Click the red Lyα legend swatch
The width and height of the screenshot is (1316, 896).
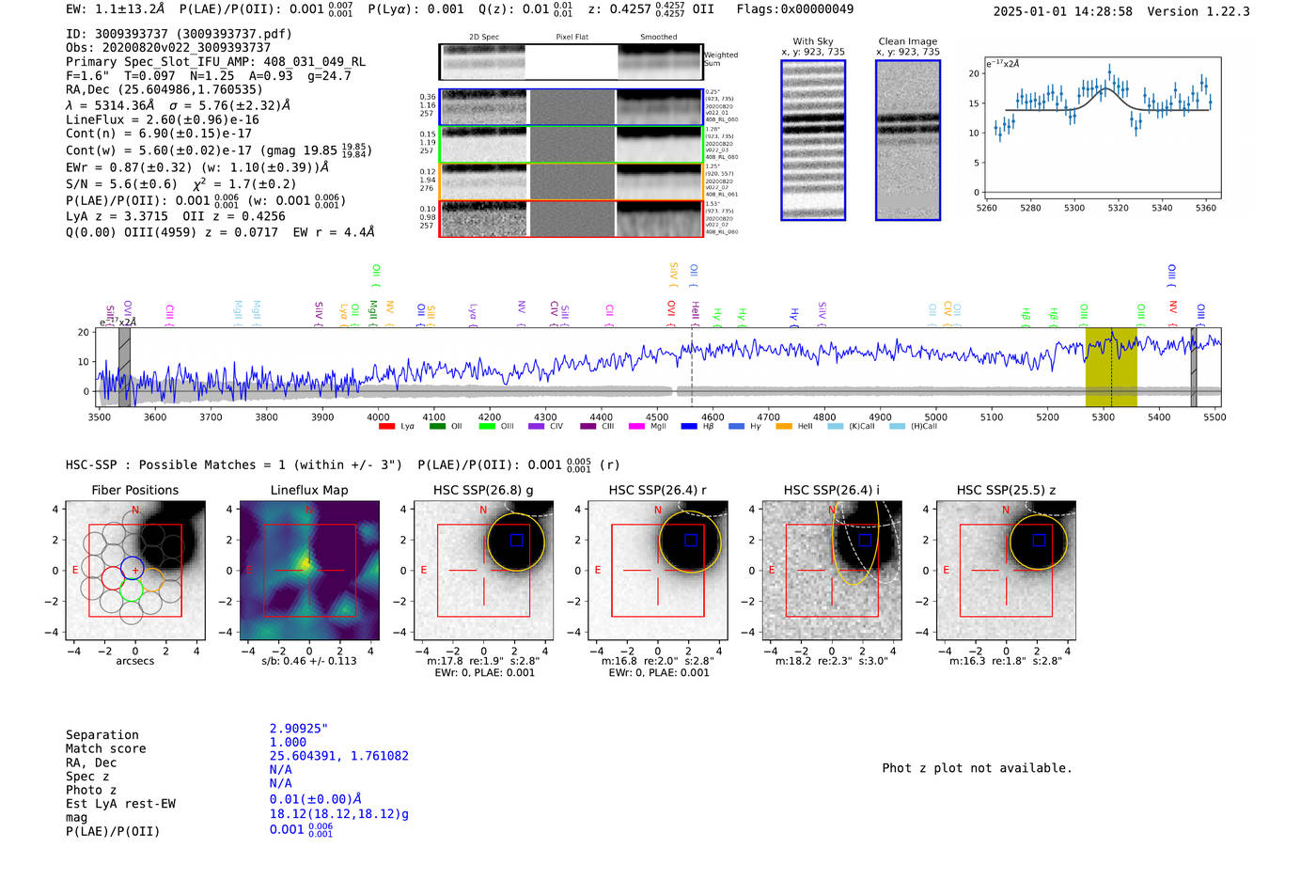pos(386,427)
